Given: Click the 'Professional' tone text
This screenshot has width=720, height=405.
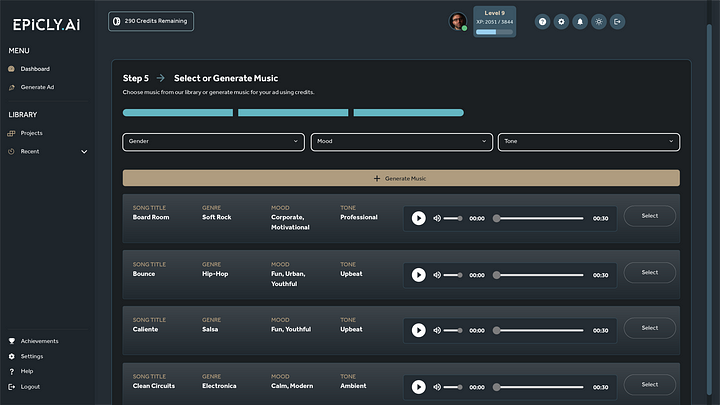Looking at the screenshot, I should point(359,217).
